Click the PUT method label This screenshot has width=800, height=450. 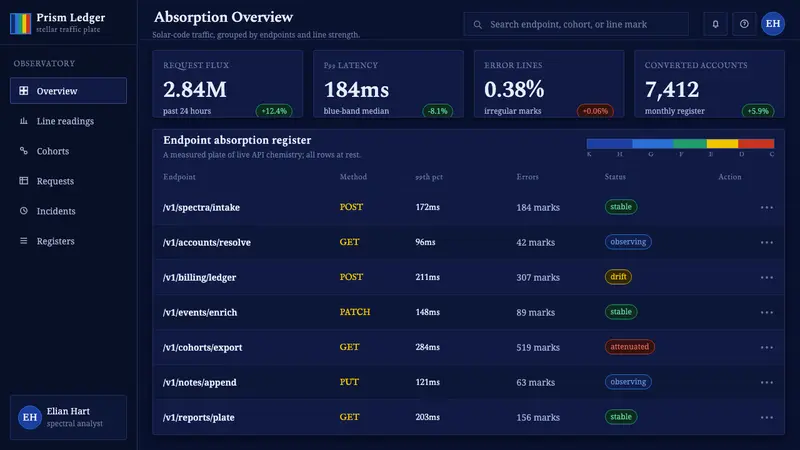tap(349, 382)
